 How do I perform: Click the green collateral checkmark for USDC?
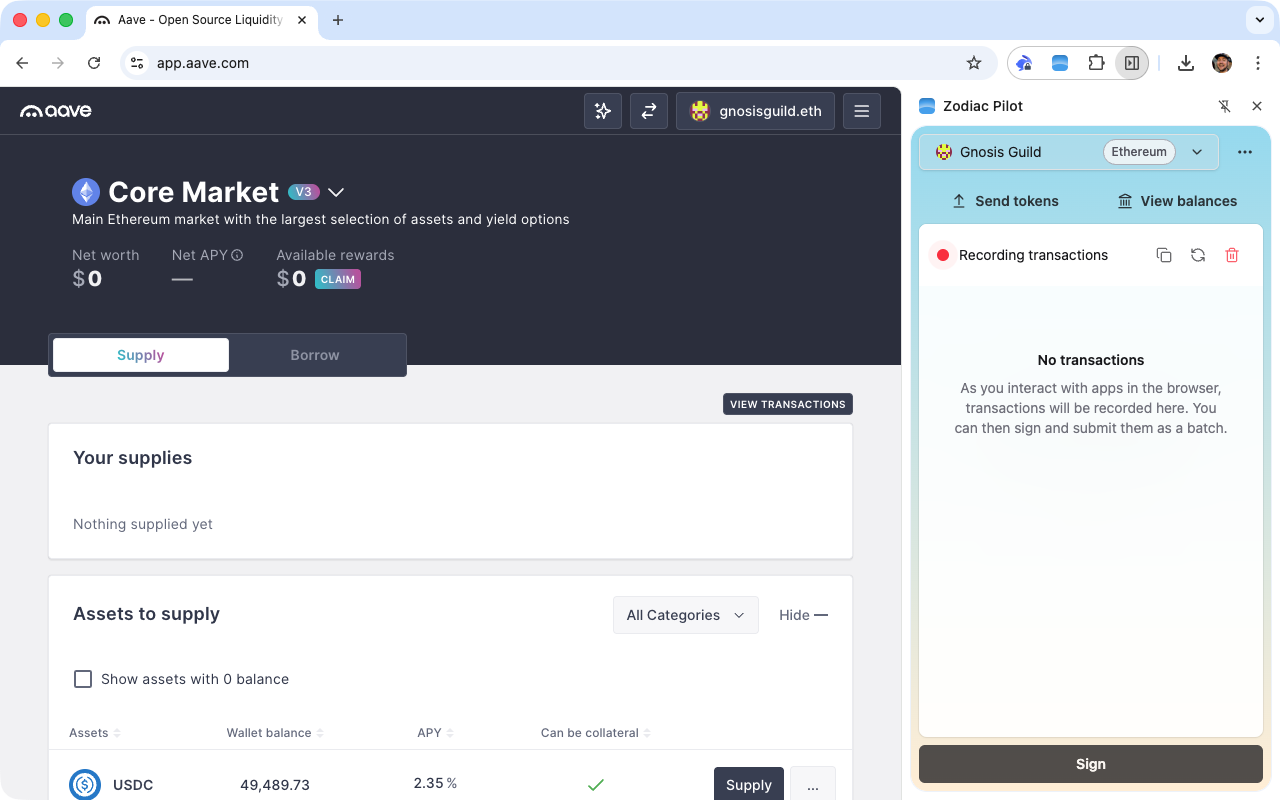tap(596, 785)
